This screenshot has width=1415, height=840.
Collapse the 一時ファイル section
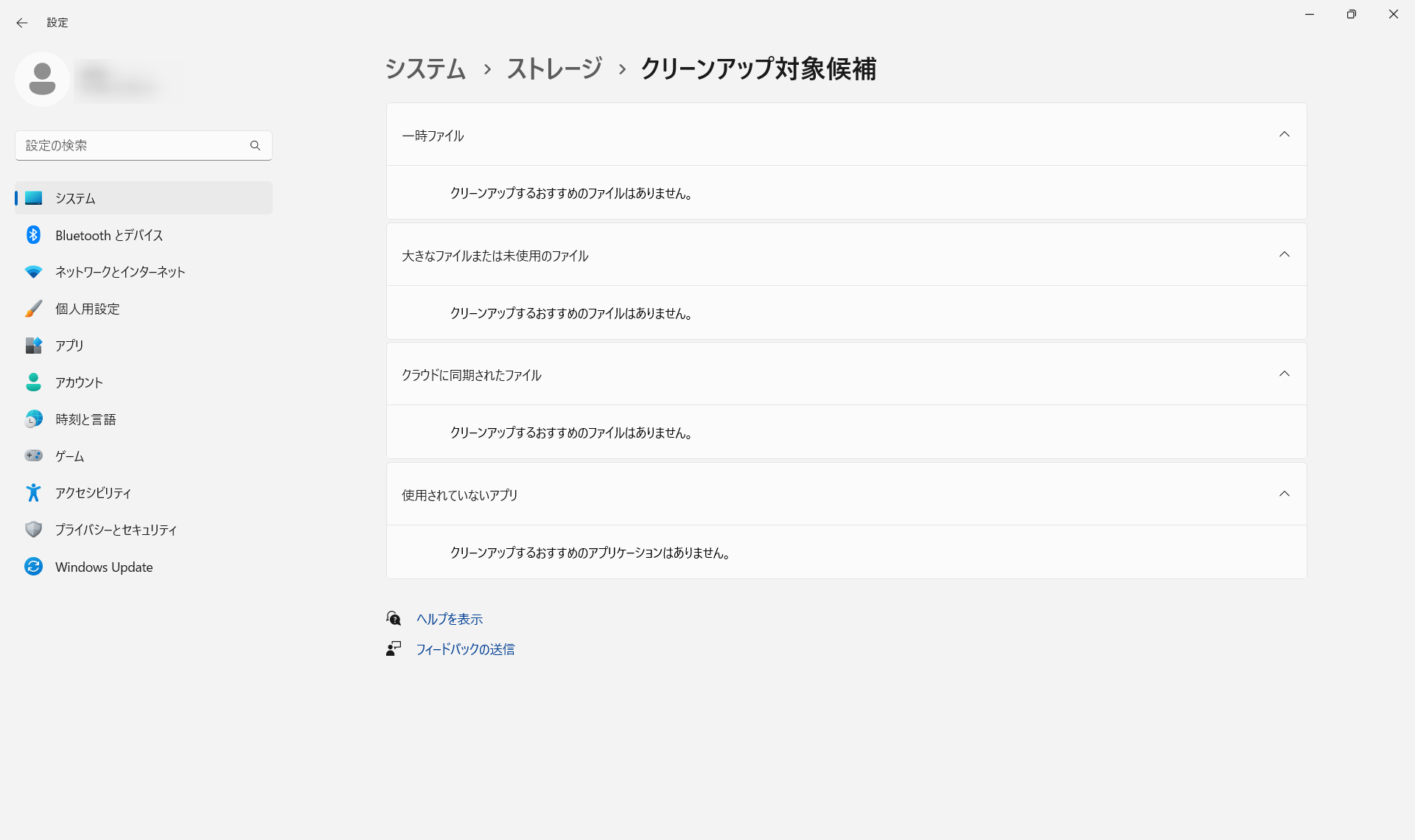1284,134
